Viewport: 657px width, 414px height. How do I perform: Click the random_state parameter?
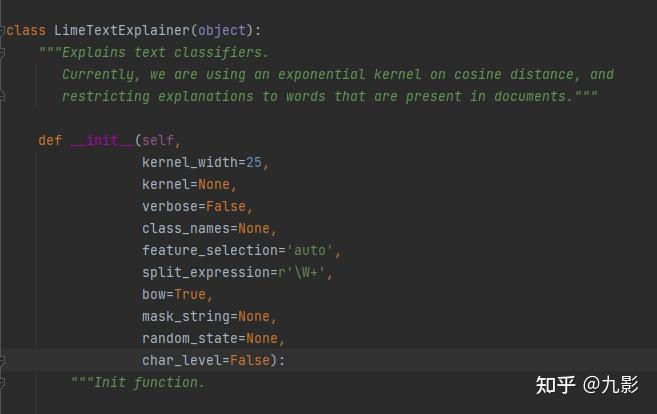pyautogui.click(x=189, y=338)
